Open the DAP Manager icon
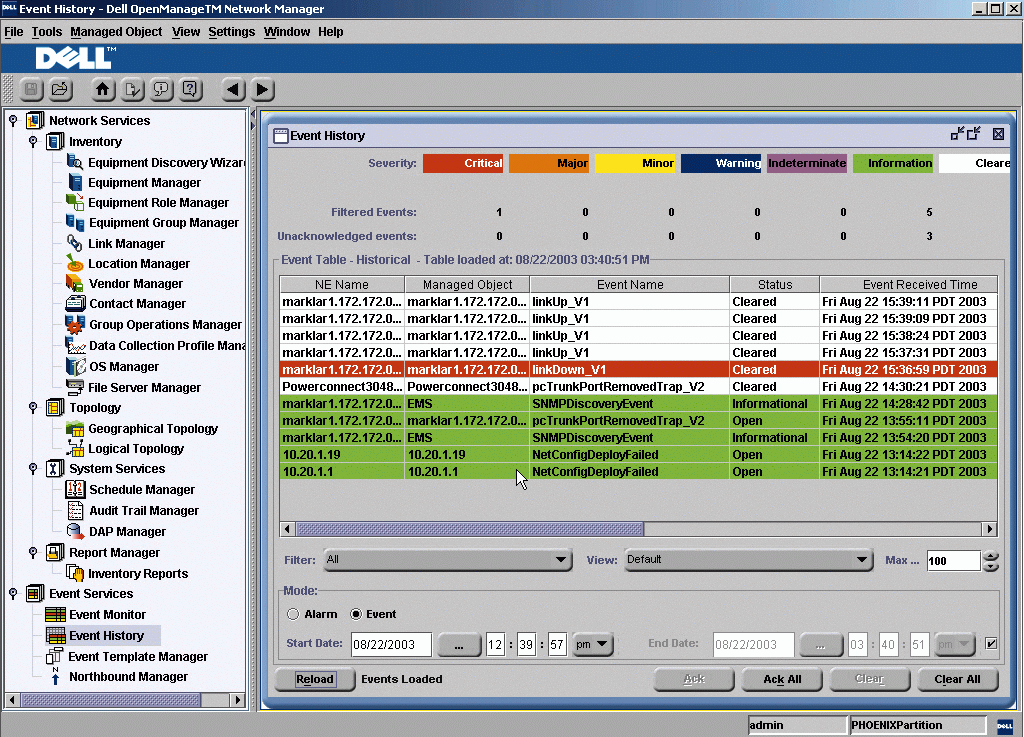Image resolution: width=1024 pixels, height=737 pixels. pyautogui.click(x=75, y=531)
